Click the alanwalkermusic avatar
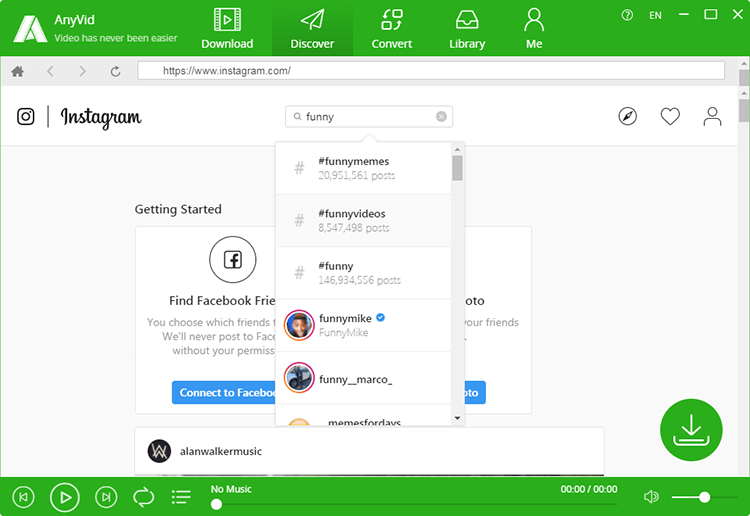The height and width of the screenshot is (516, 750). coord(159,451)
